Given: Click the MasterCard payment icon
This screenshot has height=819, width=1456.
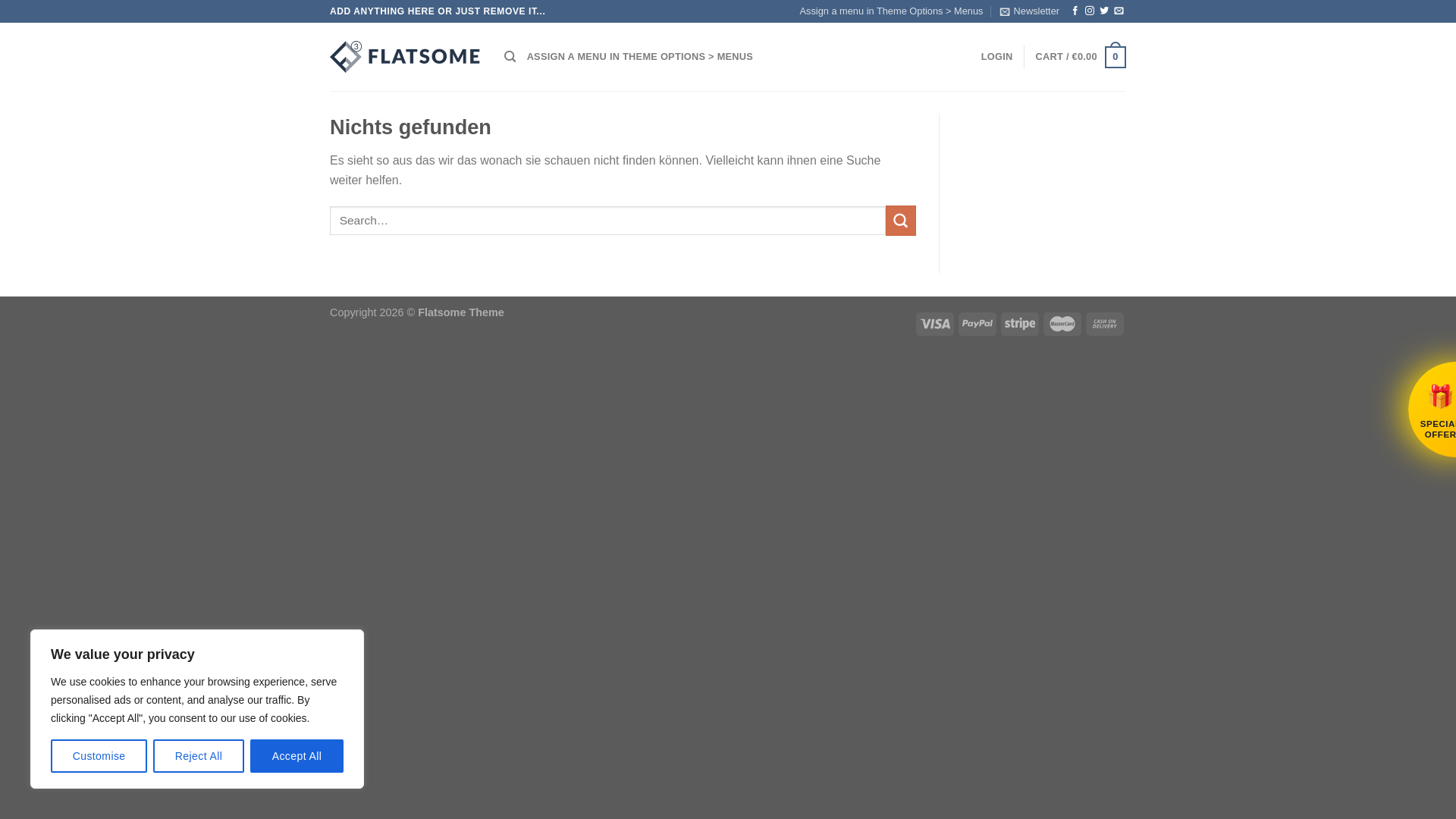Looking at the screenshot, I should 1062,324.
